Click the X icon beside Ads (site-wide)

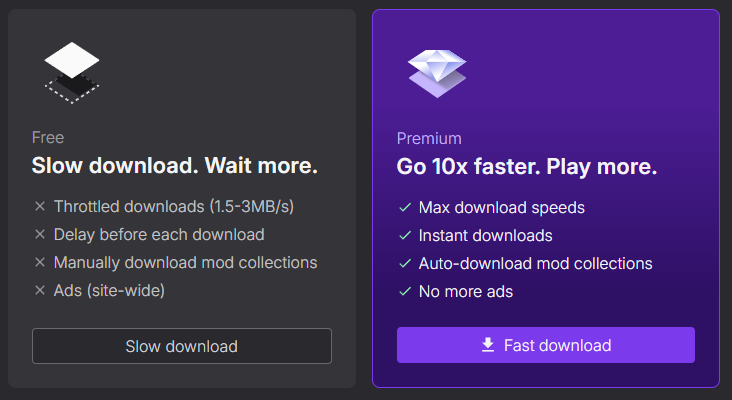click(40, 291)
